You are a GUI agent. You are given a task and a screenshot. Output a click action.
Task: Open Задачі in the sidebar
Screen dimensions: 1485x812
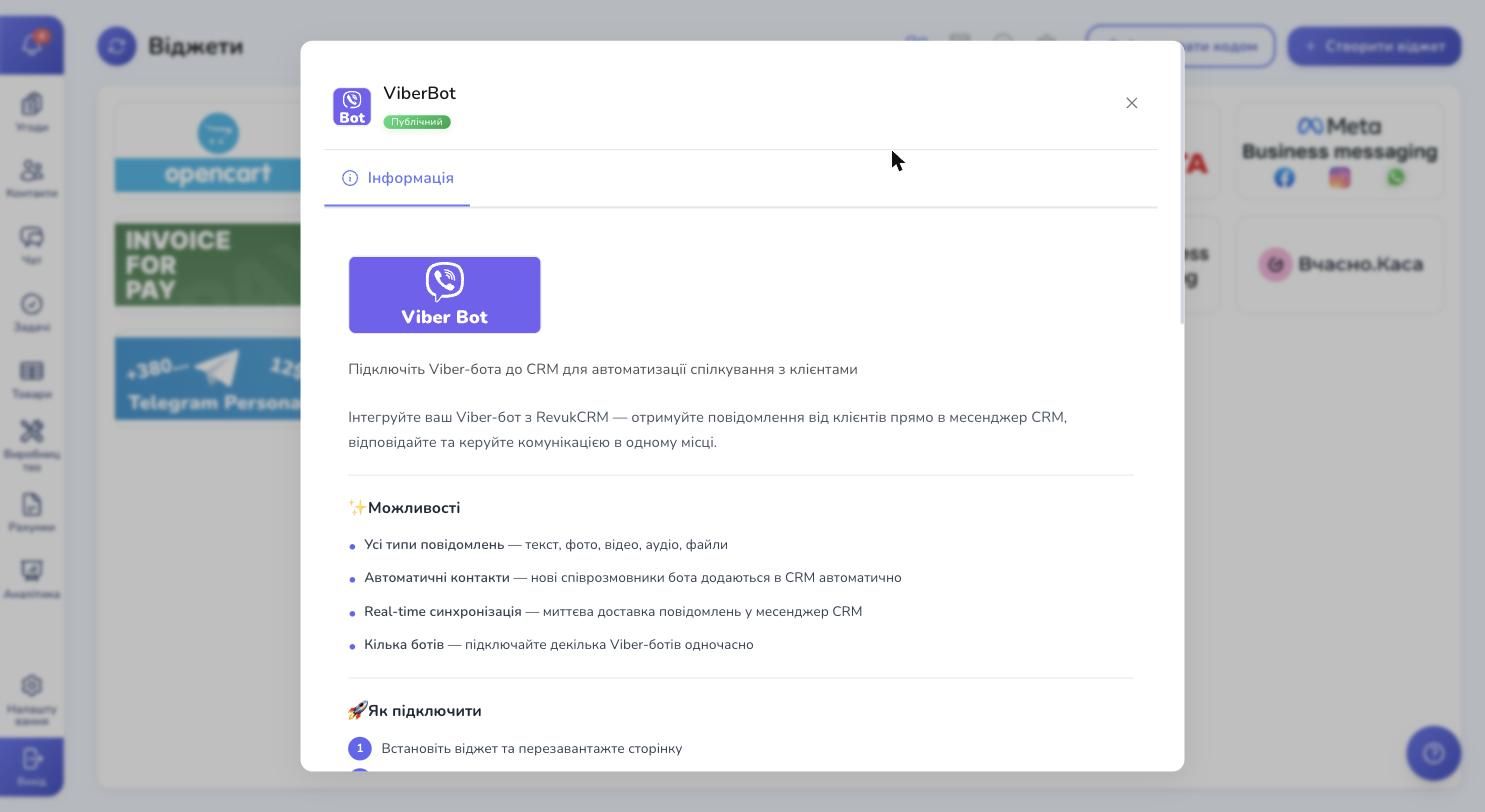point(32,312)
